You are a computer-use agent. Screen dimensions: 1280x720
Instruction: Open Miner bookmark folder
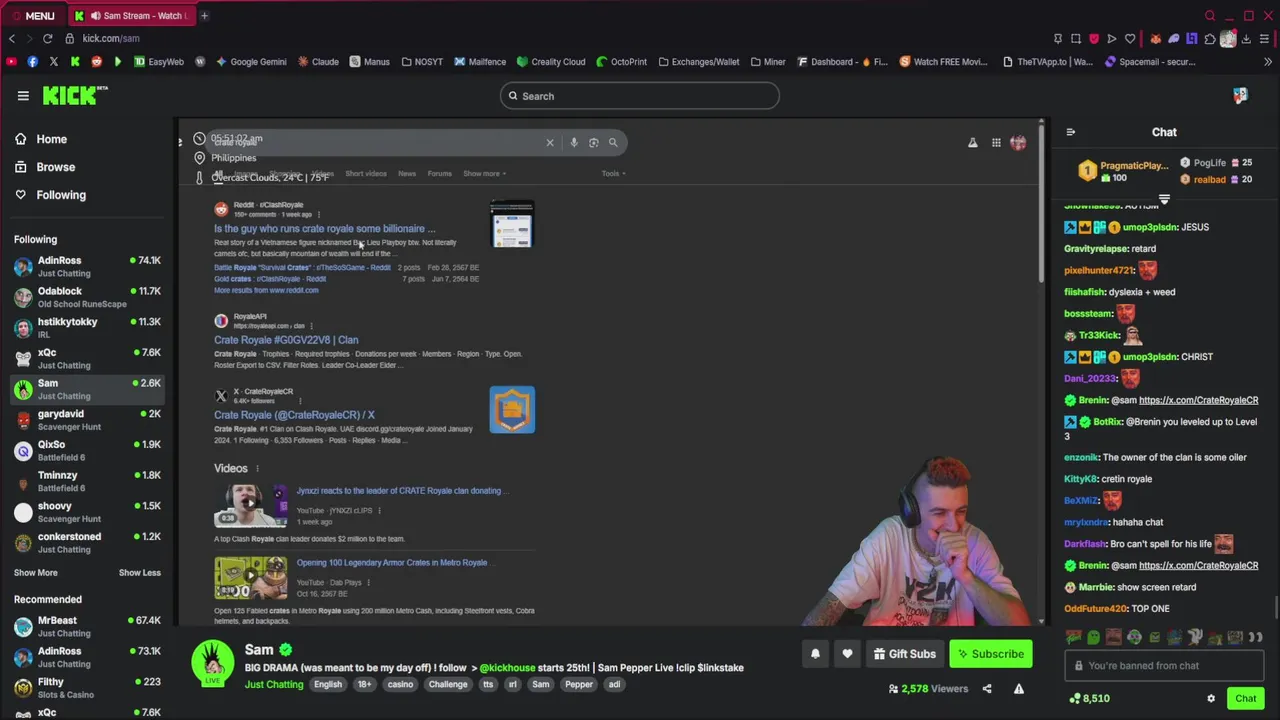(767, 62)
